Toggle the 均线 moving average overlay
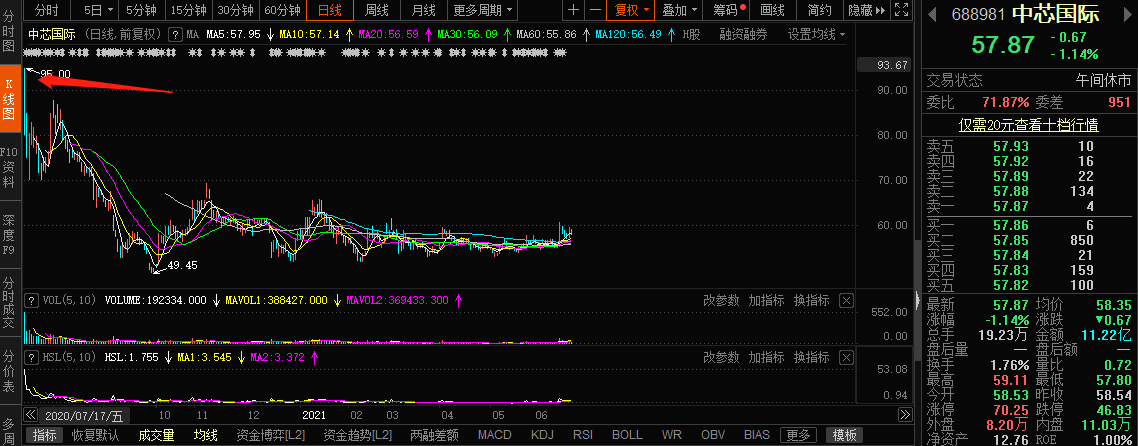1138x446 pixels. point(205,435)
